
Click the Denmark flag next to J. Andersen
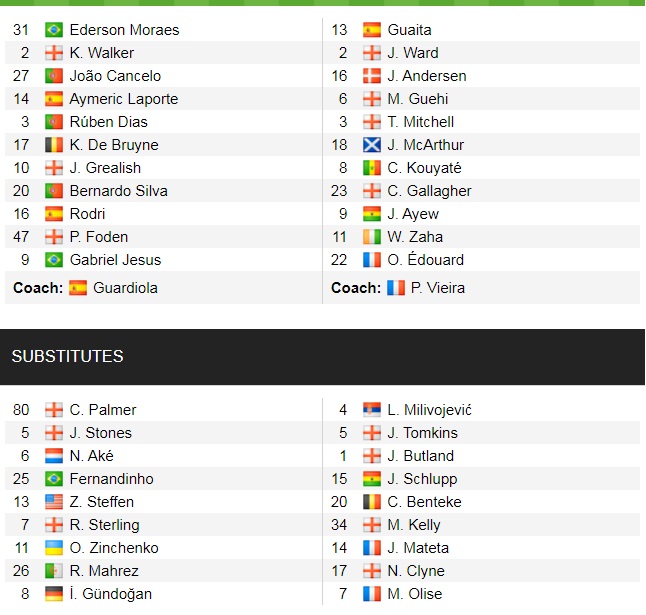coord(372,76)
